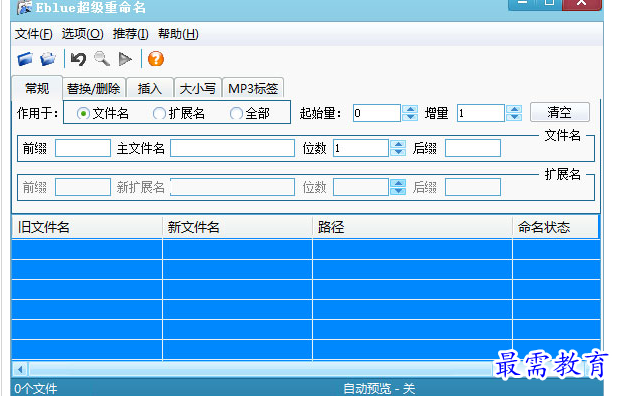Click the horizontal scrollbar left arrow
This screenshot has height=396, width=617.
coord(20,369)
